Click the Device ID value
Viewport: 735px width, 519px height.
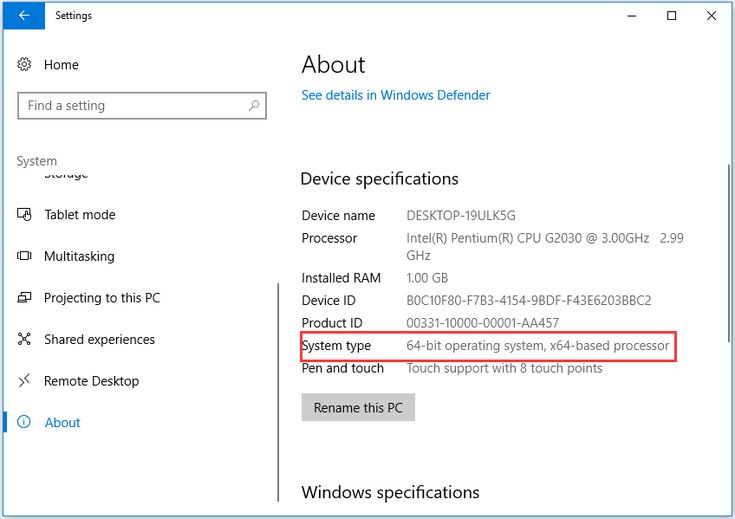tap(528, 301)
